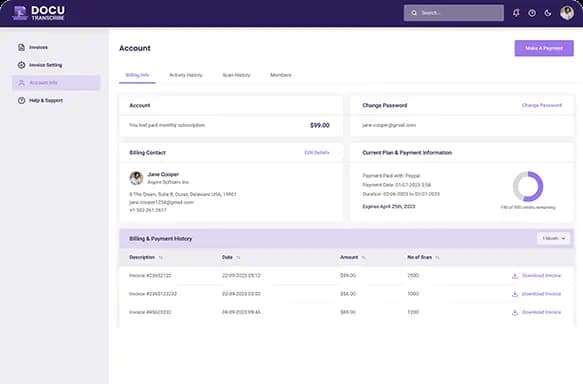Screen dimensions: 583x384
Task: Click Jane Cooper's billing contact photo
Action: 136,178
